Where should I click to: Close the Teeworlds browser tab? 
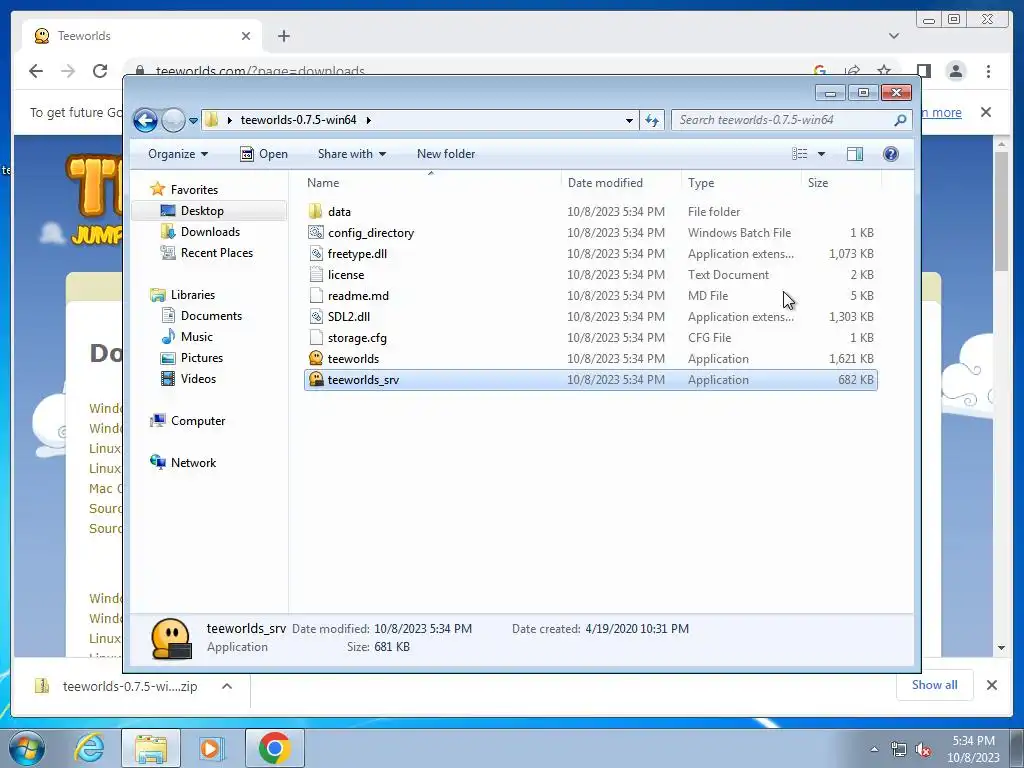(x=246, y=36)
